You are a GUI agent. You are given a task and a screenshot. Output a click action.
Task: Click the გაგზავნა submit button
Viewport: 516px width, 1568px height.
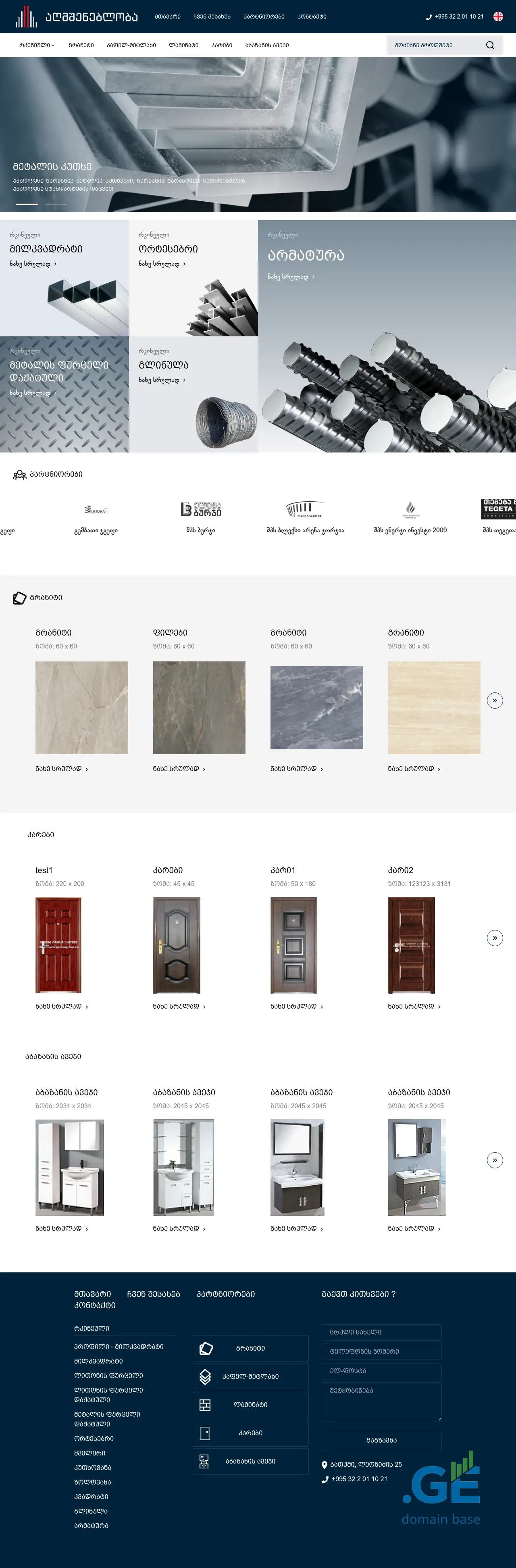381,1440
